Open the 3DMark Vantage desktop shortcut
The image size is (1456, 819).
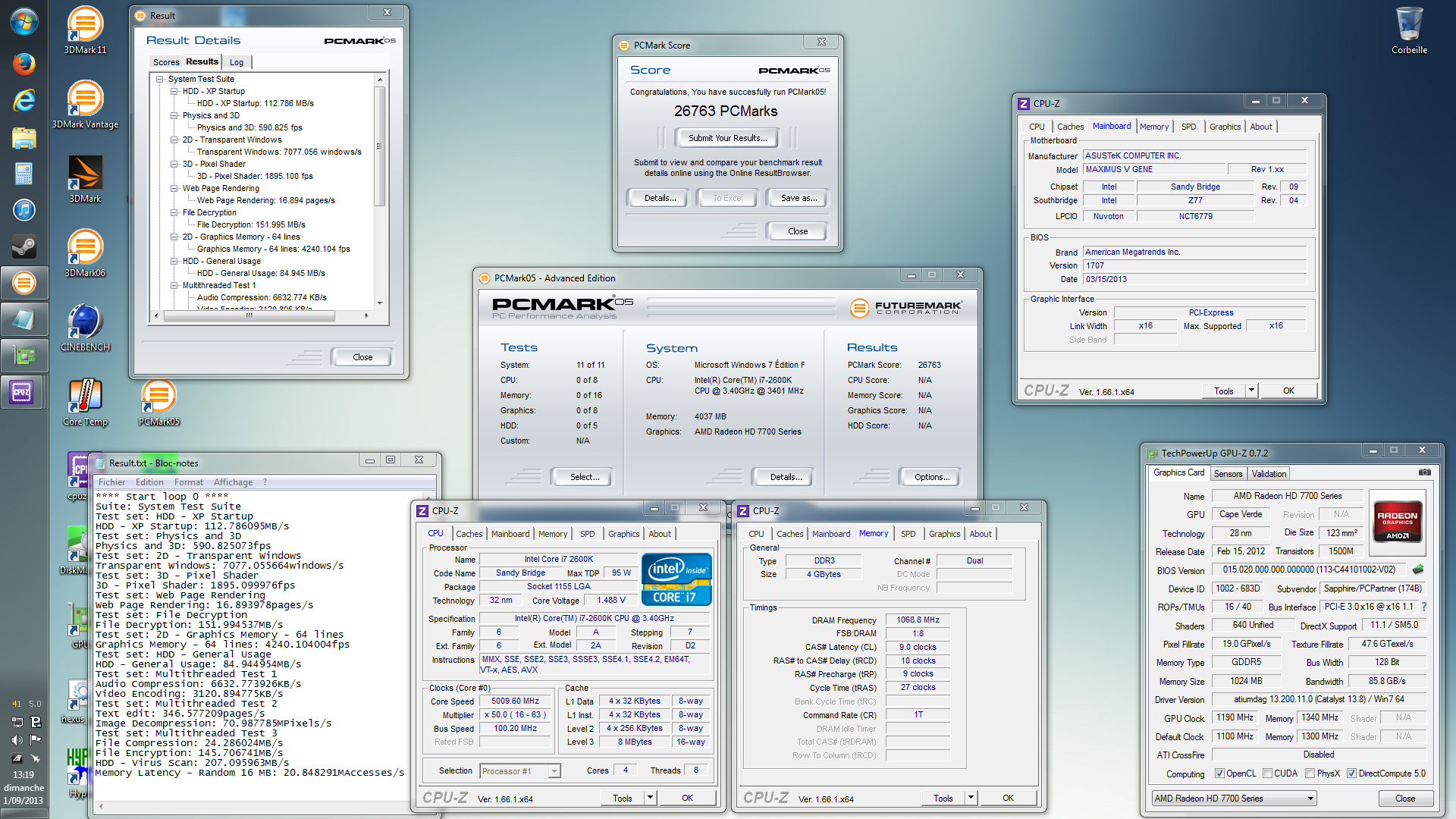(85, 105)
